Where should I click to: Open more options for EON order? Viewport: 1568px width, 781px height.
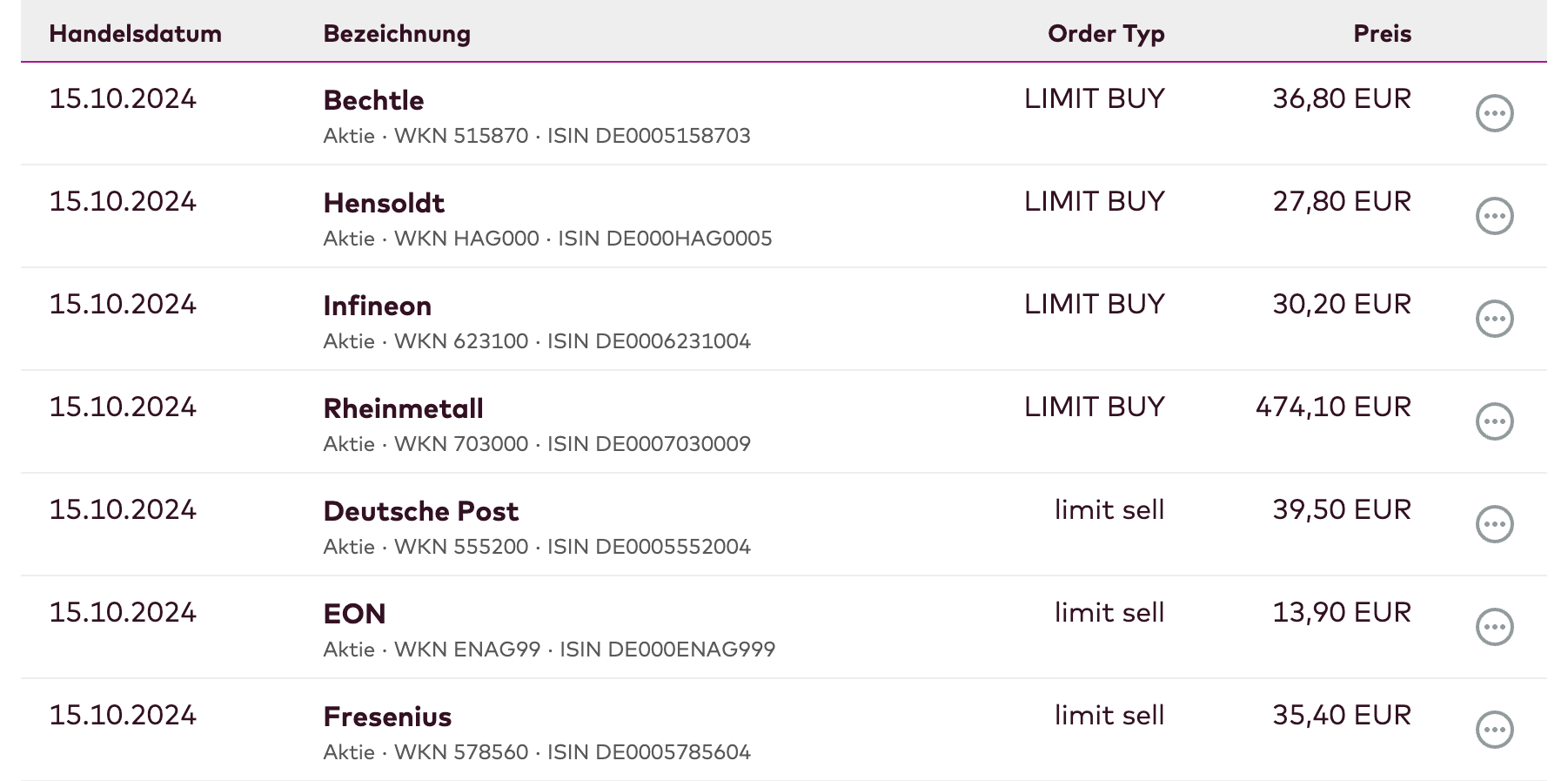pos(1494,627)
